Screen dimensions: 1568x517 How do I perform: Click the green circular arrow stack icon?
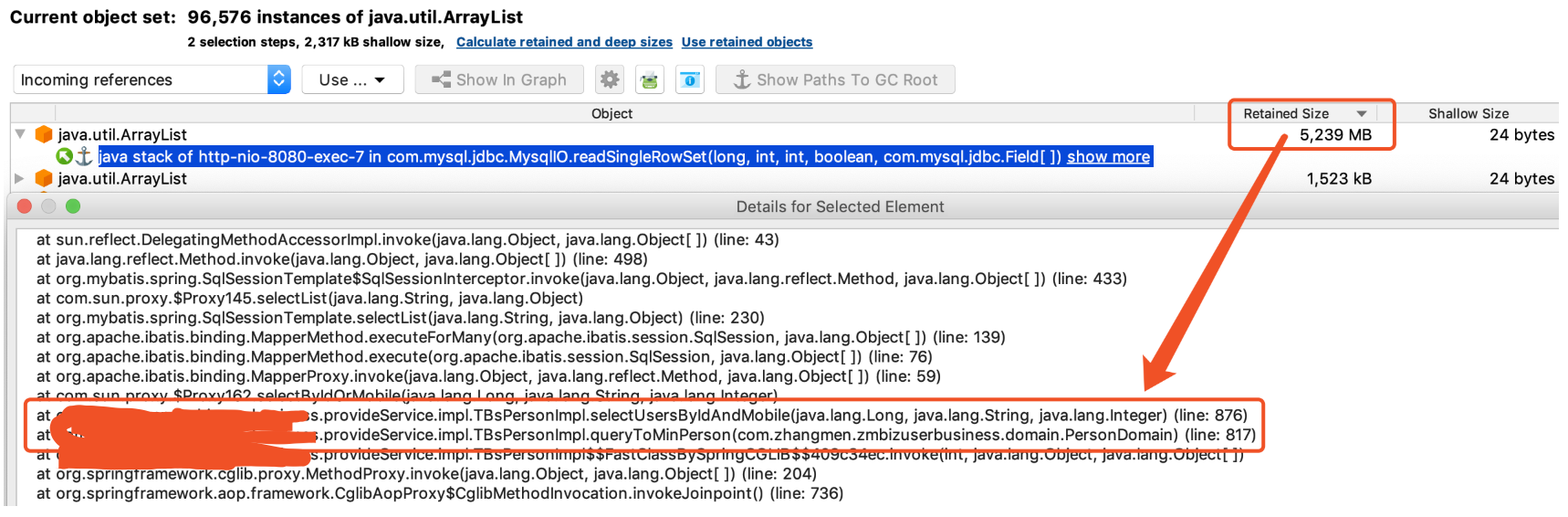(x=64, y=157)
